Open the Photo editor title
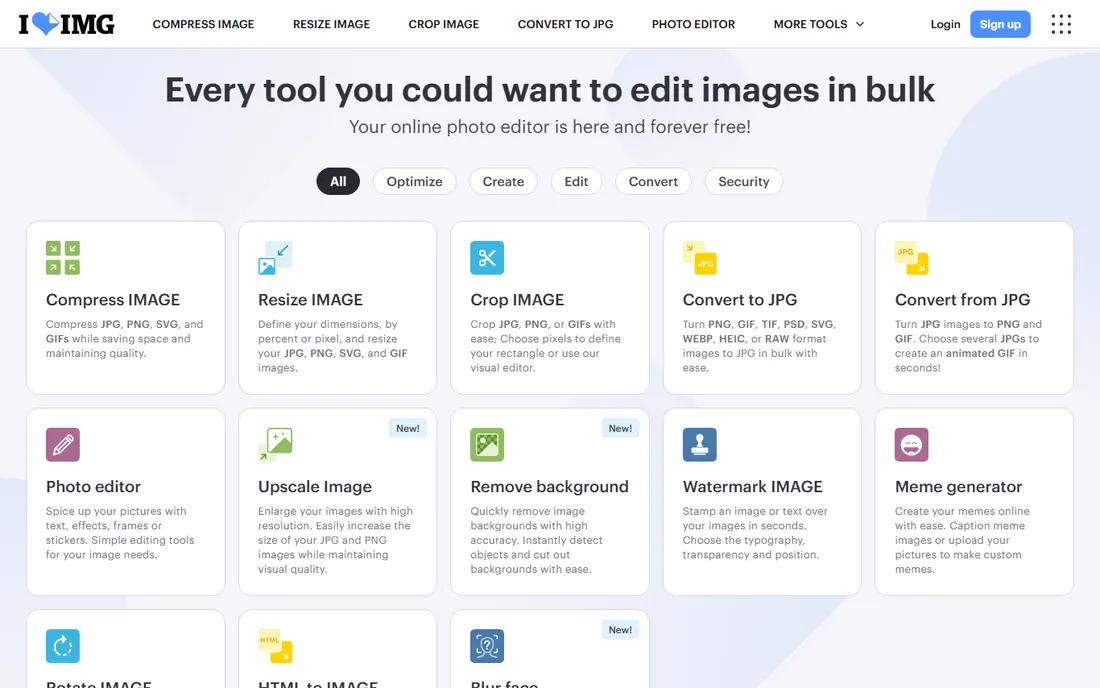 [x=93, y=487]
